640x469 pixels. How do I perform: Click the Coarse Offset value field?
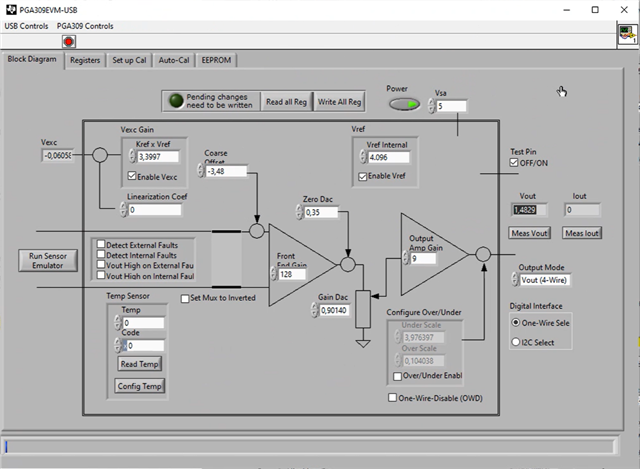coord(226,171)
